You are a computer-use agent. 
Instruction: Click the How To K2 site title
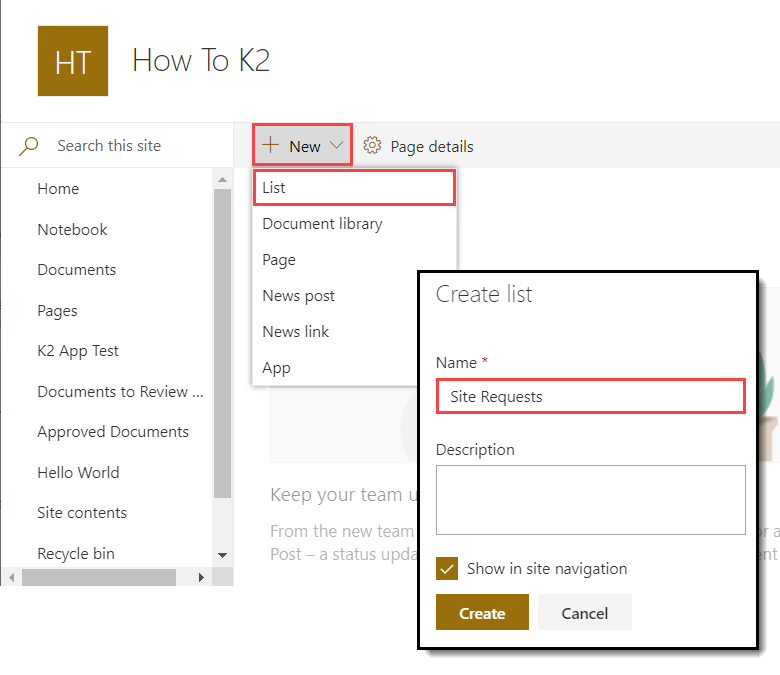coord(201,61)
